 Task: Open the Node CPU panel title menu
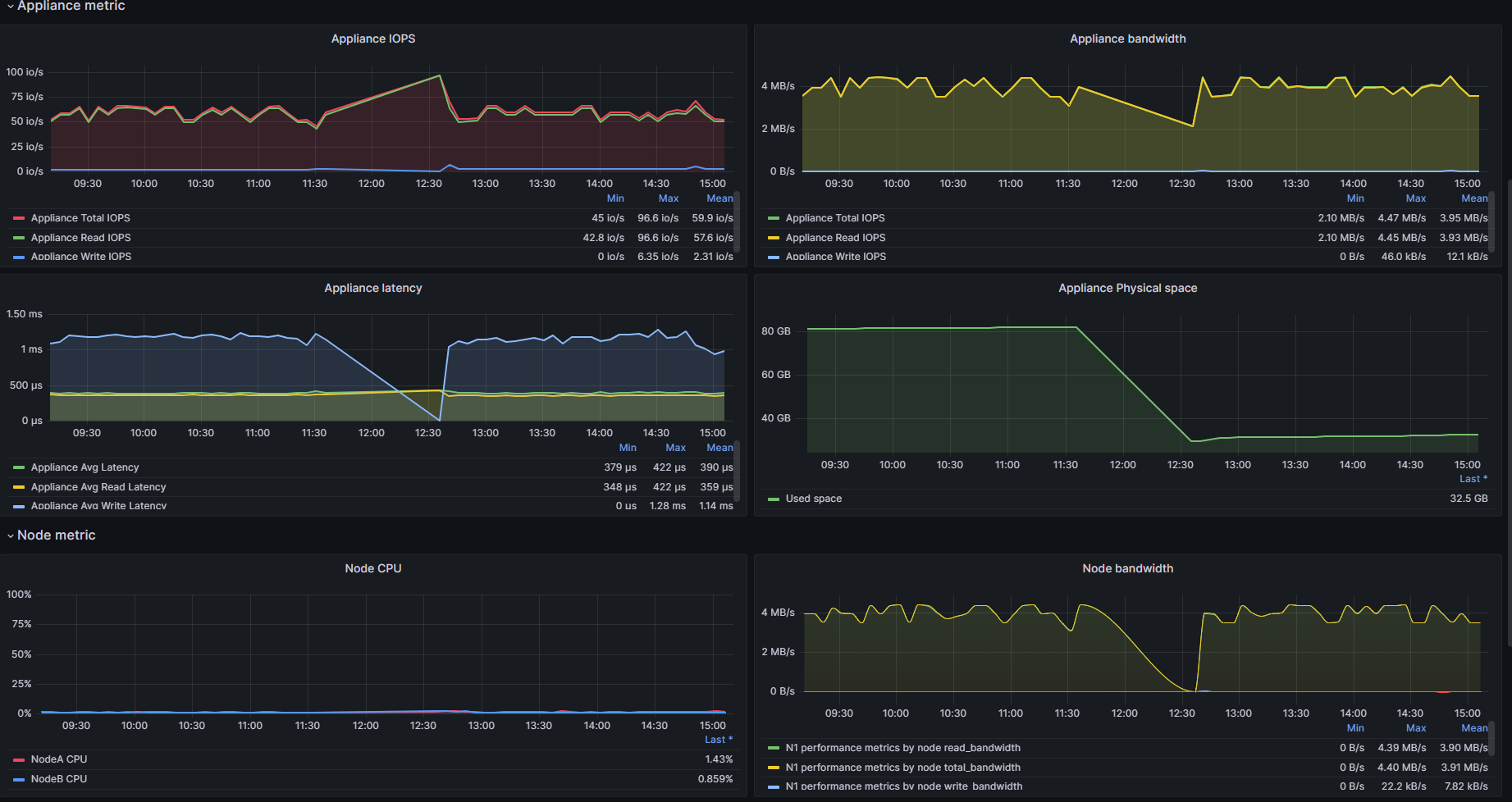tap(373, 568)
